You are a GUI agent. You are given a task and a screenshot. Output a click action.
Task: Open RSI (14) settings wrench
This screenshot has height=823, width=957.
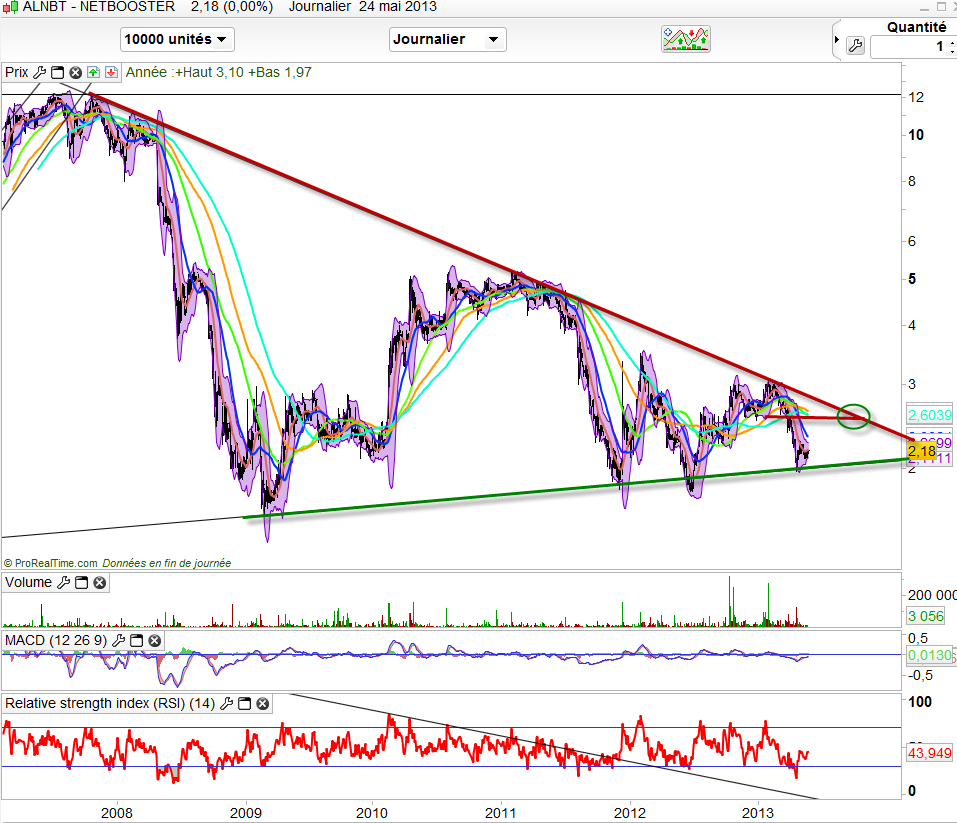pos(227,704)
